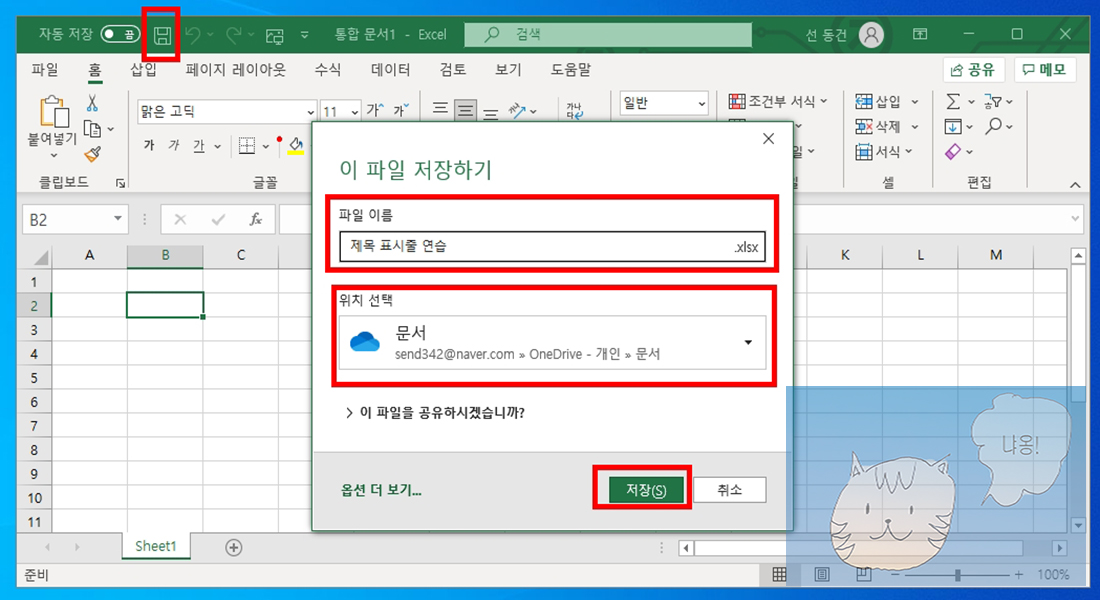This screenshot has width=1100, height=600.
Task: Click the 공유 share button
Action: coord(974,69)
